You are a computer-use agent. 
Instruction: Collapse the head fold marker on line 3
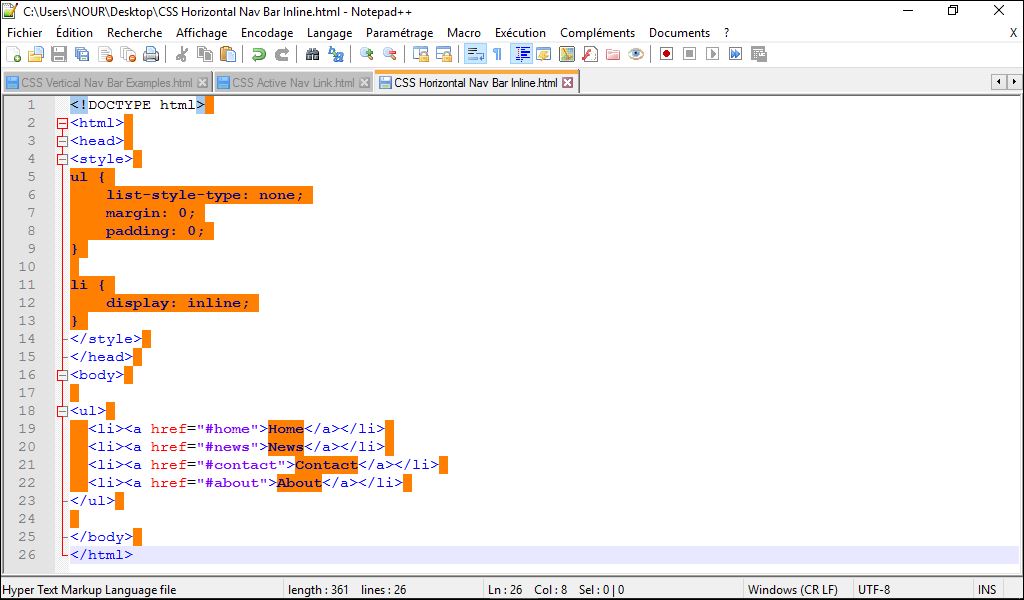click(62, 141)
